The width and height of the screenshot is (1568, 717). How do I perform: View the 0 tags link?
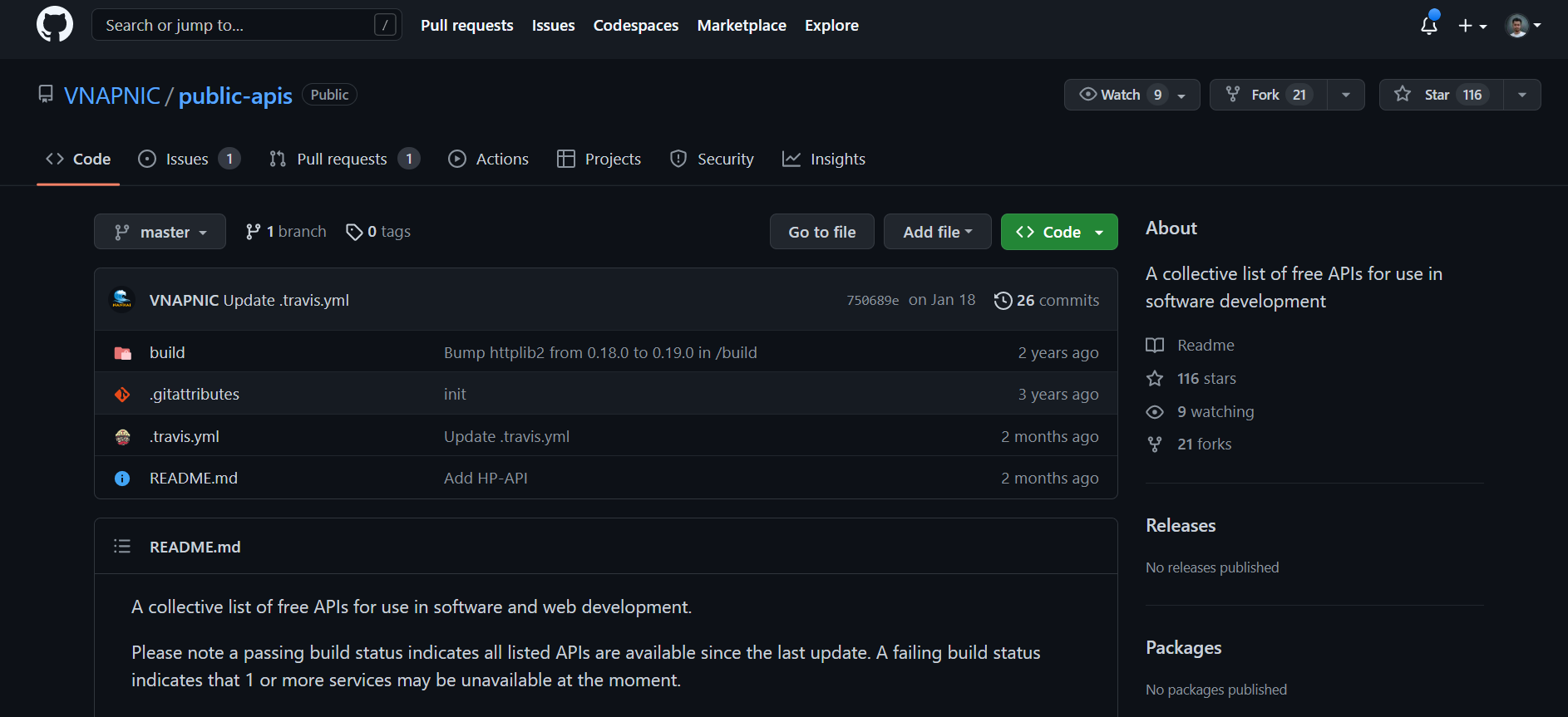tap(378, 232)
